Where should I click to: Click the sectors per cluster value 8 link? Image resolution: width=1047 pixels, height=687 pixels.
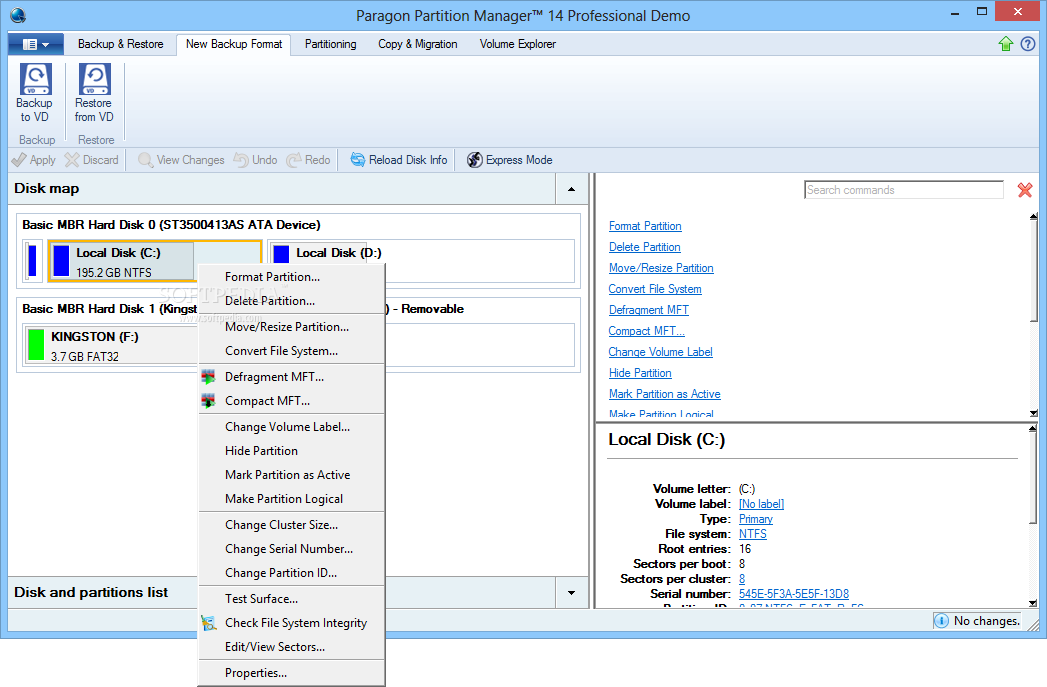[x=742, y=579]
